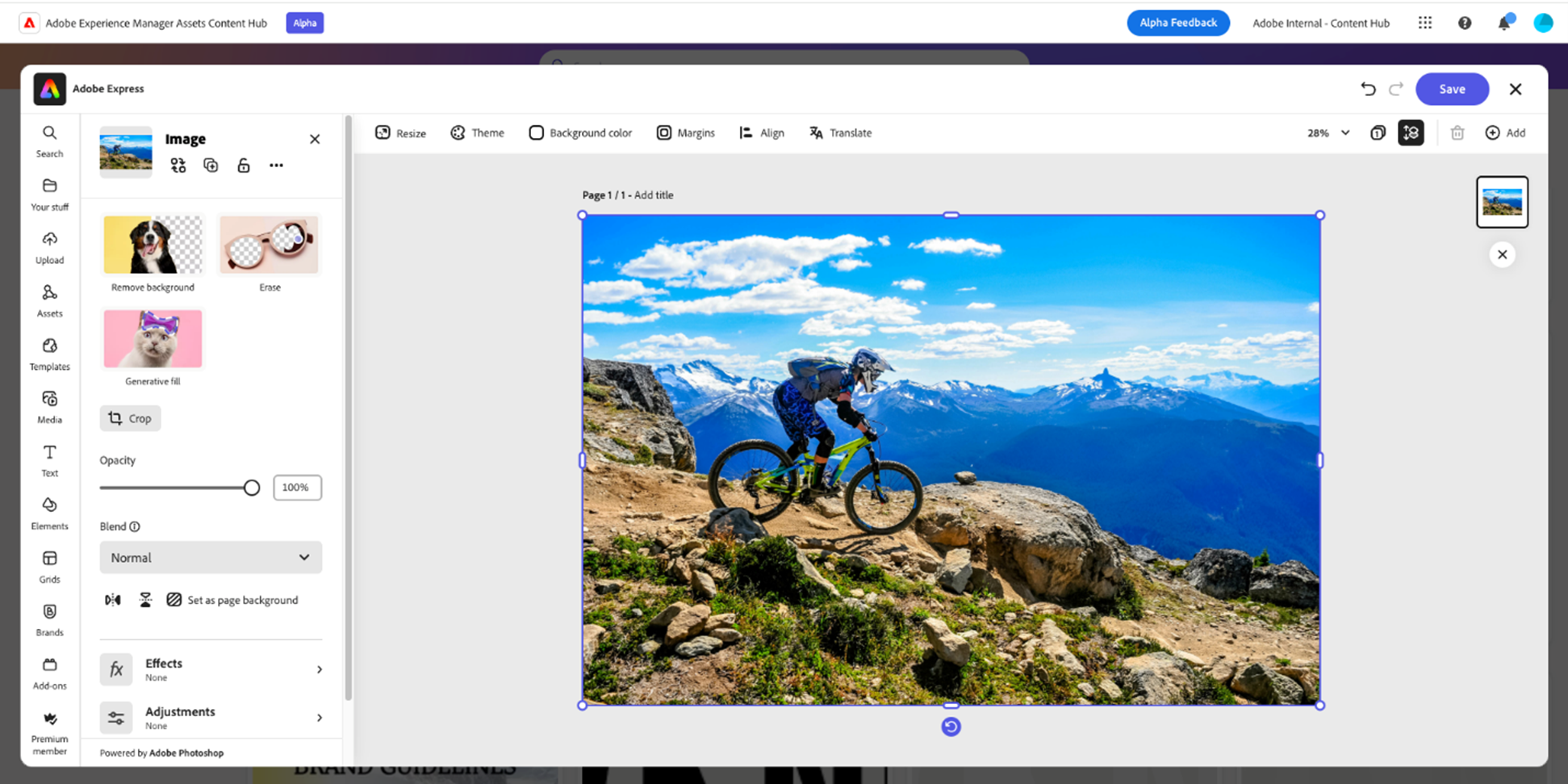Click the Alpha Feedback button
This screenshot has height=784, width=1568.
1177,23
